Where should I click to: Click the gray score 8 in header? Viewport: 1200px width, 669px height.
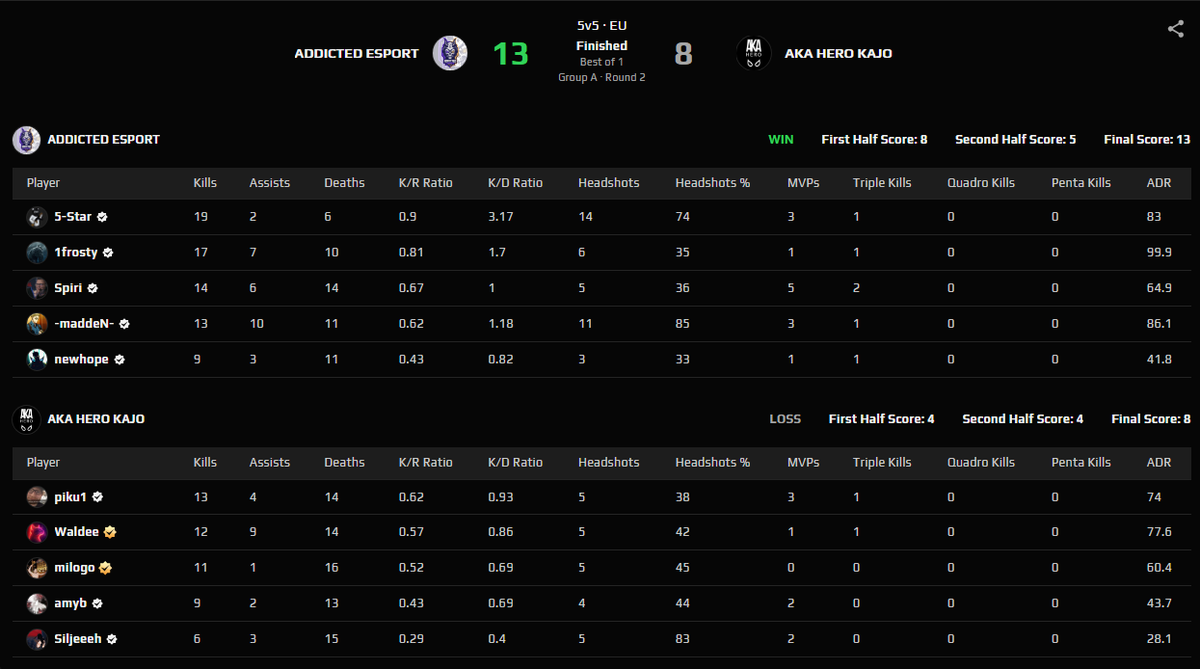[683, 53]
